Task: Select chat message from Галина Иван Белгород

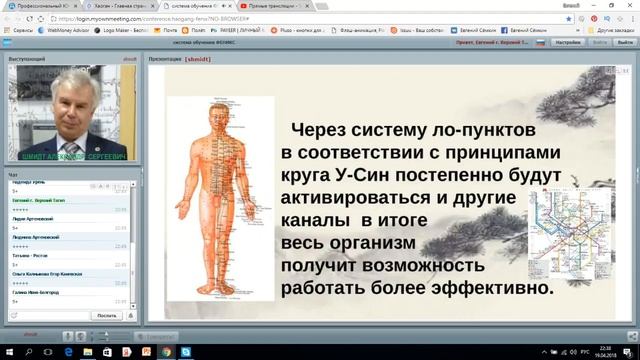Action: (69, 297)
